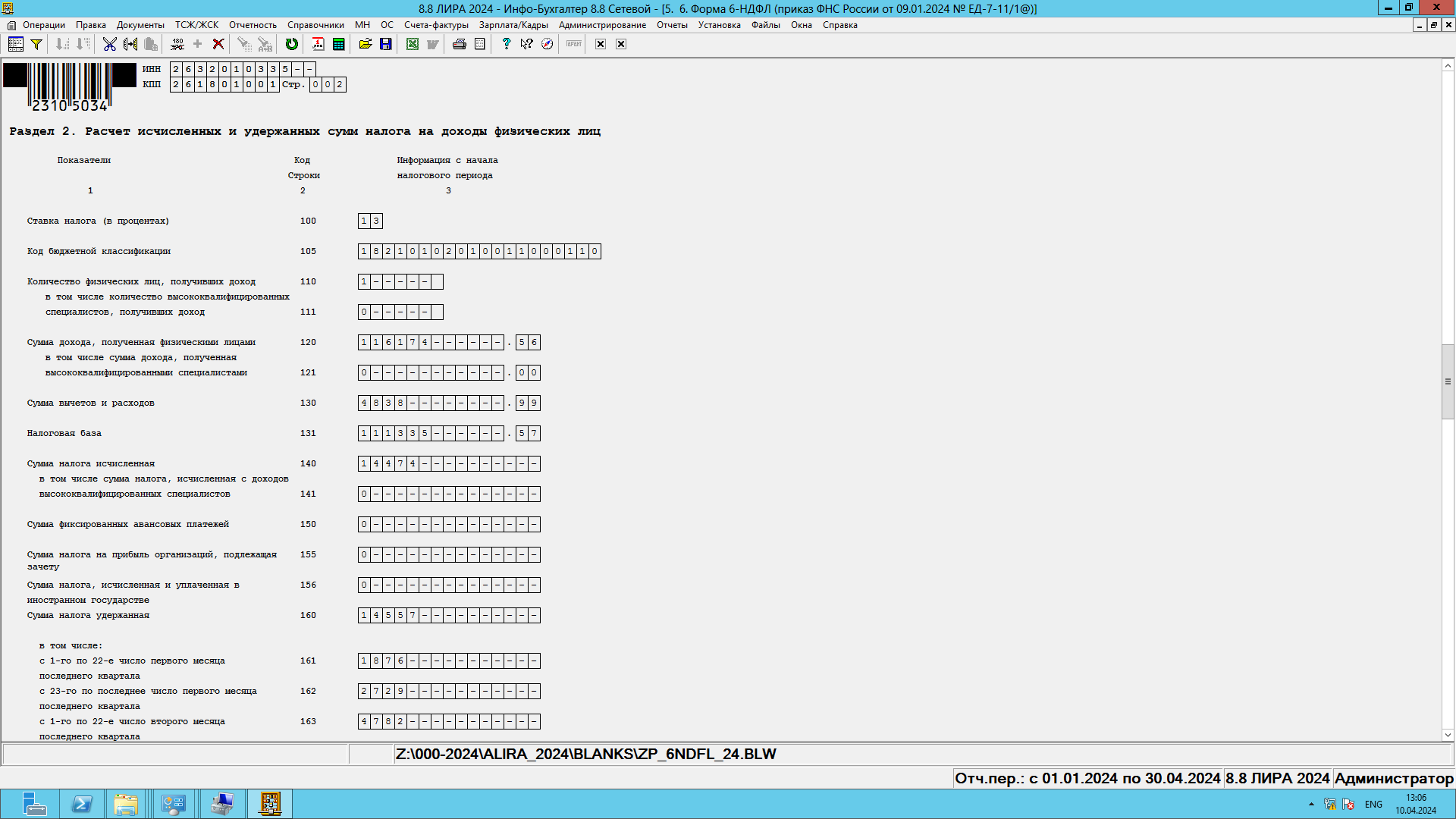The image size is (1456, 819).
Task: Open the file explorer taskbar icon
Action: pyautogui.click(x=126, y=804)
